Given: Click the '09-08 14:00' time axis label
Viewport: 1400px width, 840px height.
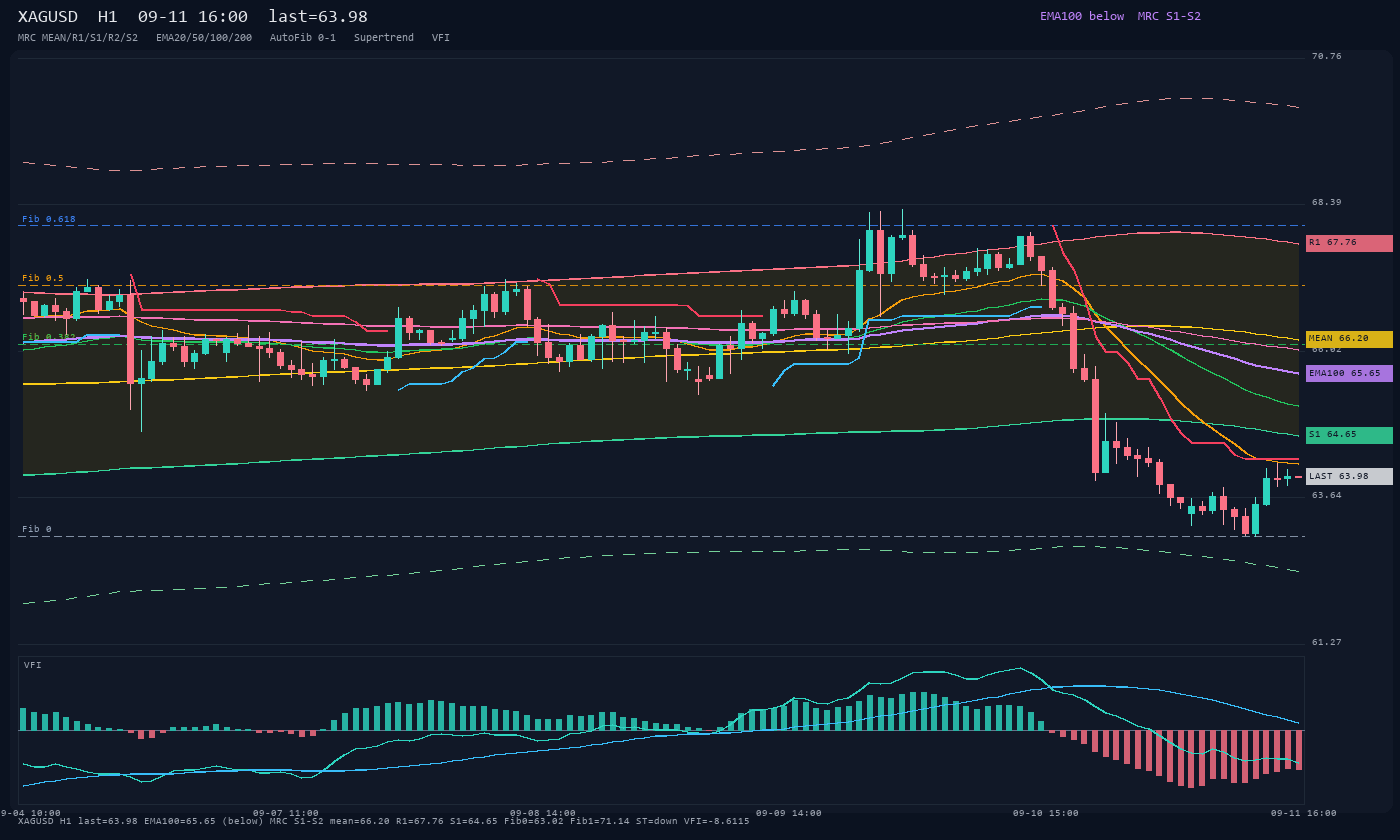Looking at the screenshot, I should click(x=543, y=813).
